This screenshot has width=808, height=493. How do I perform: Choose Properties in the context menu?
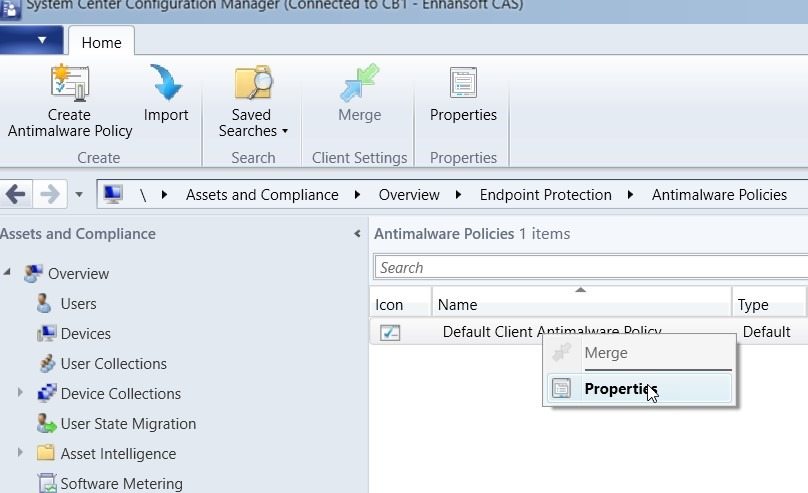(x=639, y=388)
